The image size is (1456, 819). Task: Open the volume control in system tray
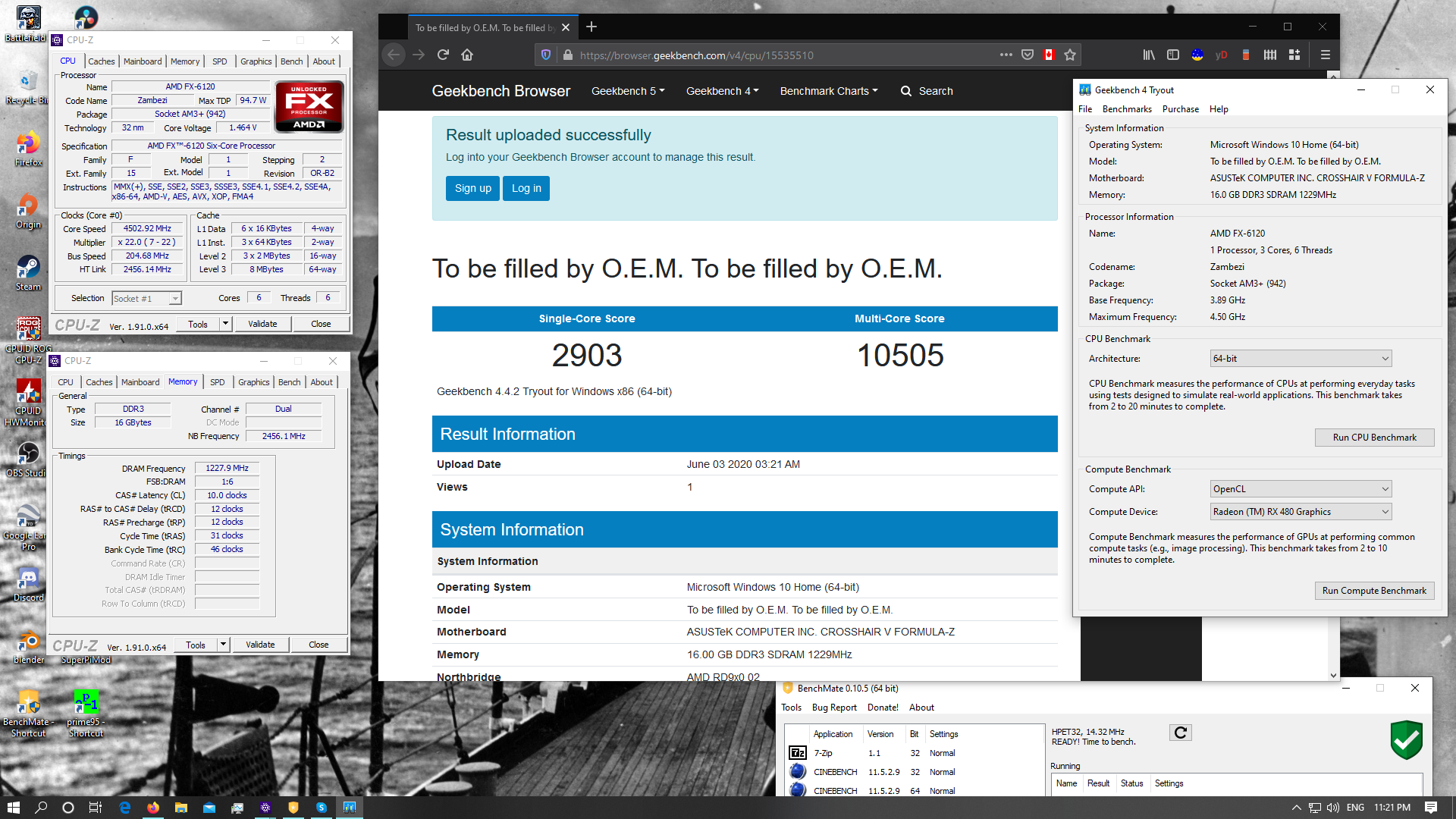[x=1332, y=808]
